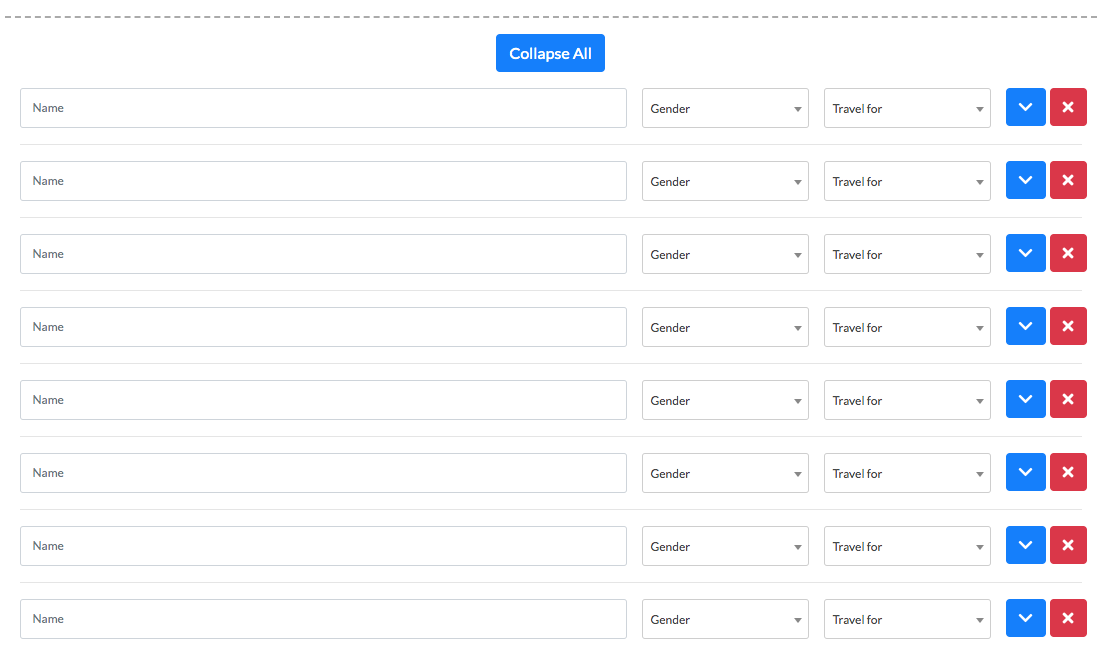Delete the third row via red X
This screenshot has height=645, width=1102.
(x=1068, y=254)
